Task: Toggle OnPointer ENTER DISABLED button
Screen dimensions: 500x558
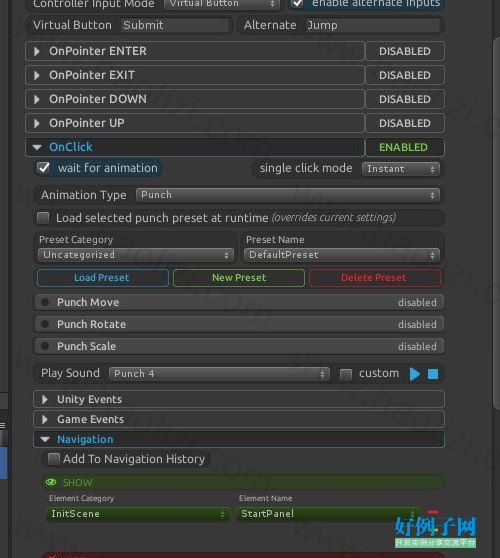Action: coord(405,51)
